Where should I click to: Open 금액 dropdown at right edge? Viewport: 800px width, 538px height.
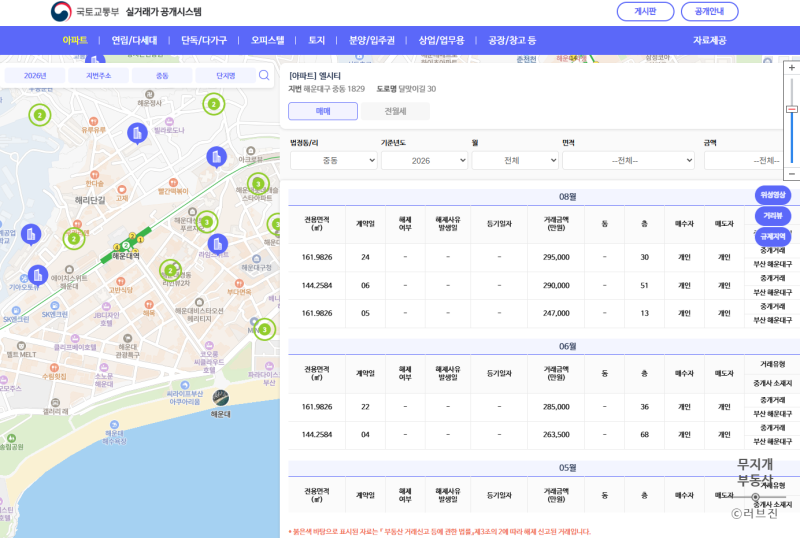tap(744, 160)
